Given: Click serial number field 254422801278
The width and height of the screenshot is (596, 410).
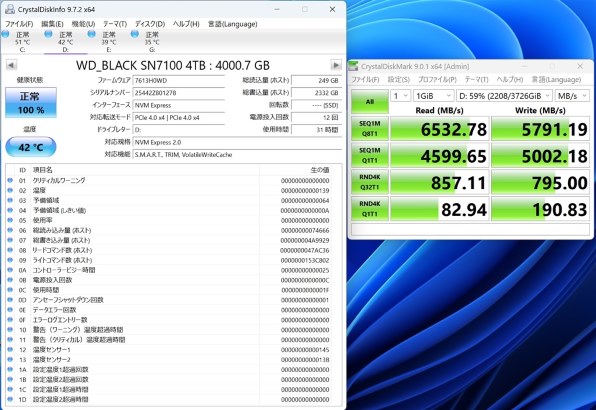Looking at the screenshot, I should pos(179,93).
